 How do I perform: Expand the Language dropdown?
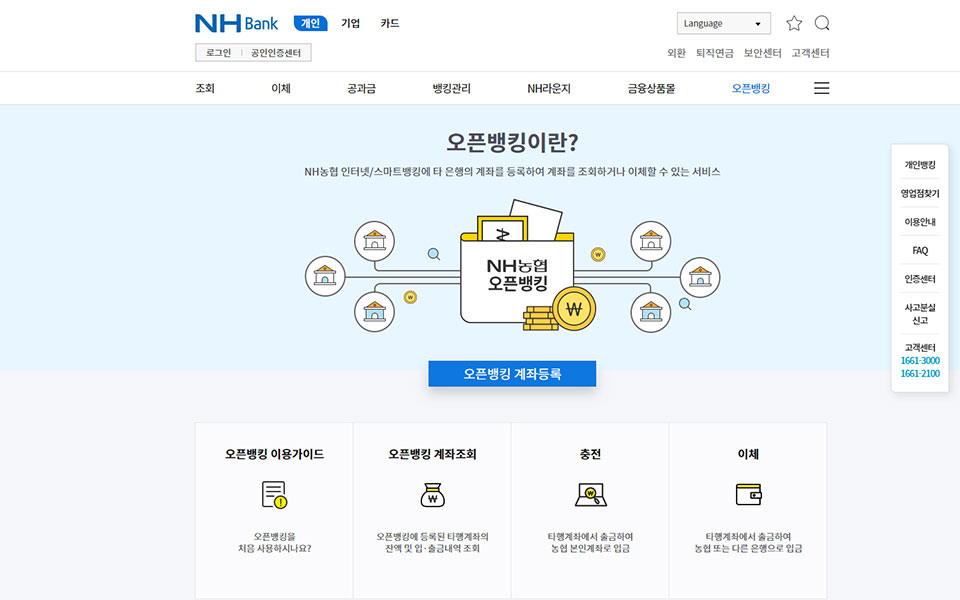coord(723,23)
